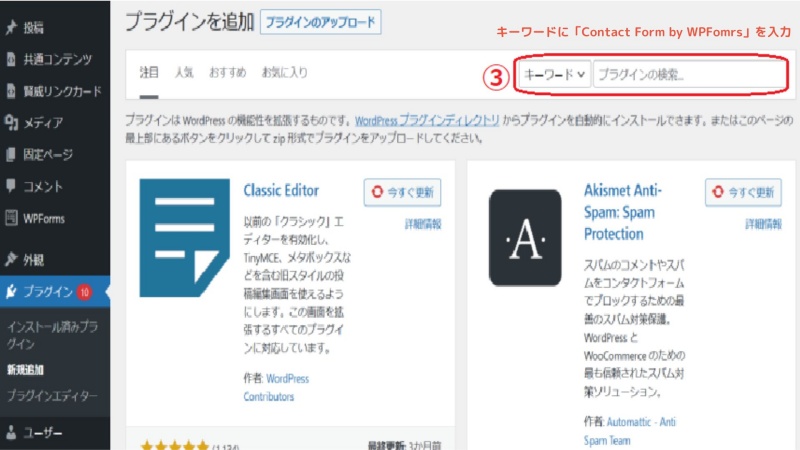Image resolution: width=800 pixels, height=450 pixels.
Task: Update Classic Editor with 今すぐ更新
Action: pos(403,192)
